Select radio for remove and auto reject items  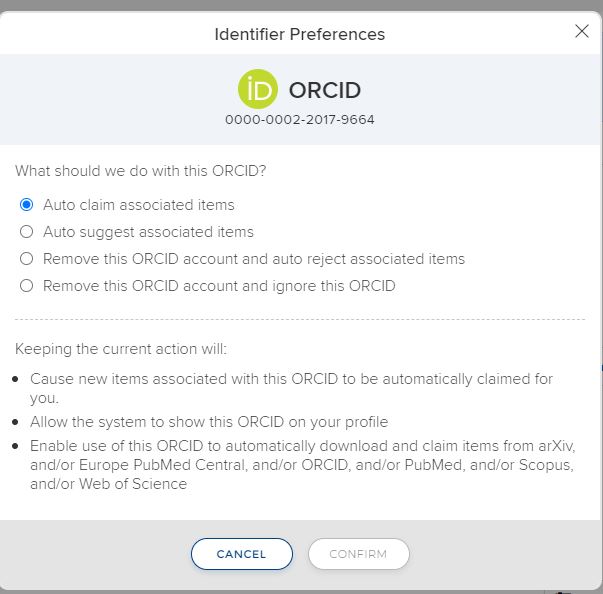27,259
